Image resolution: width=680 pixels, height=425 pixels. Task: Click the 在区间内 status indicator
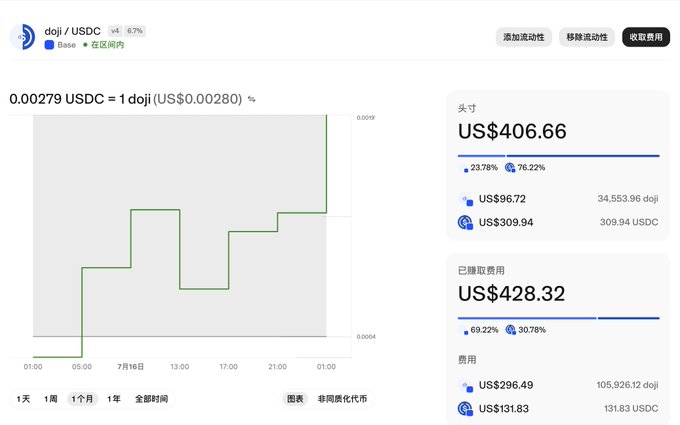click(104, 45)
